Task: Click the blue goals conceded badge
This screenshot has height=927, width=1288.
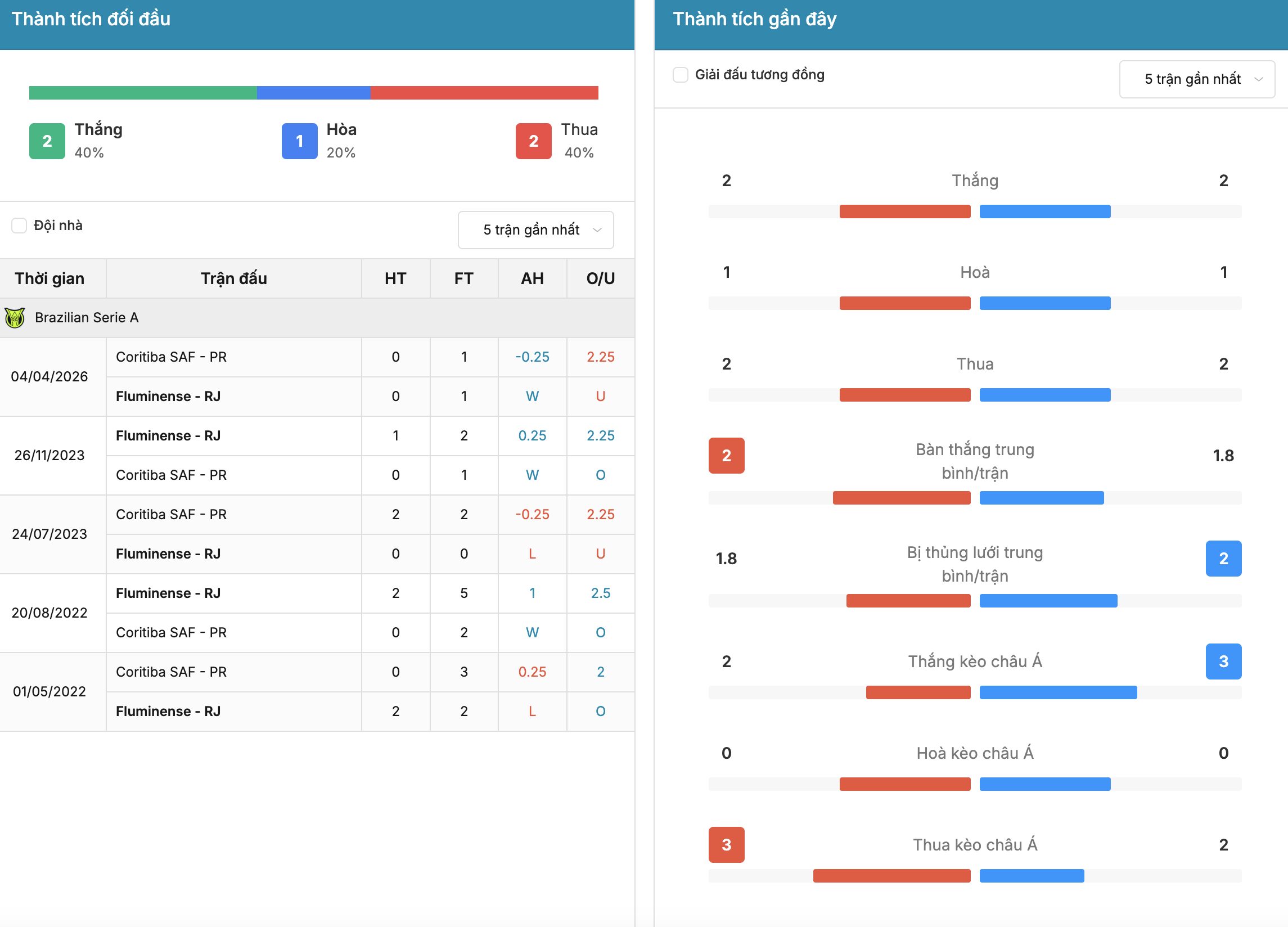Action: [x=1224, y=559]
